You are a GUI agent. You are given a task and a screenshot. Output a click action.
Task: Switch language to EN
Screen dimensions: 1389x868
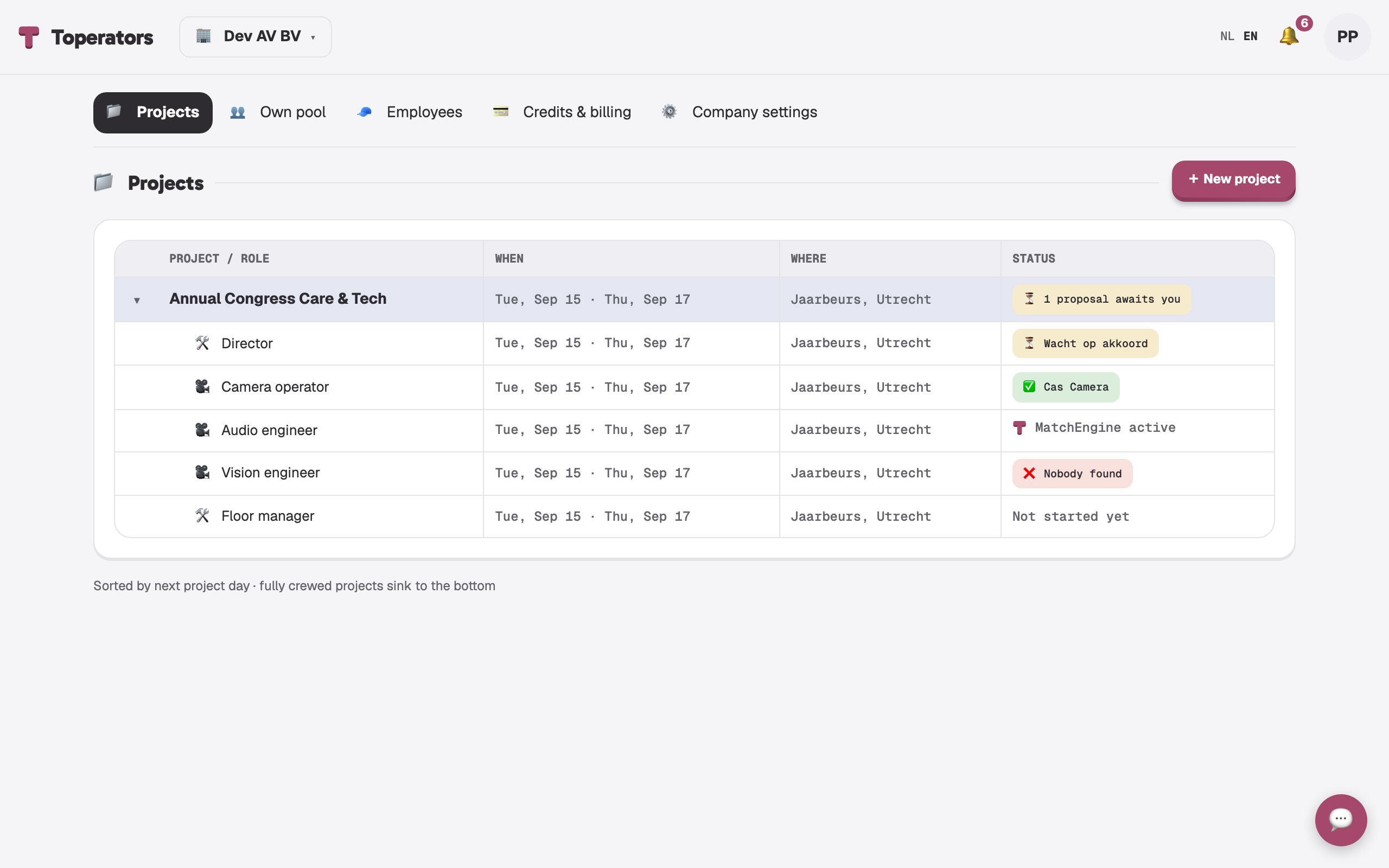point(1250,36)
